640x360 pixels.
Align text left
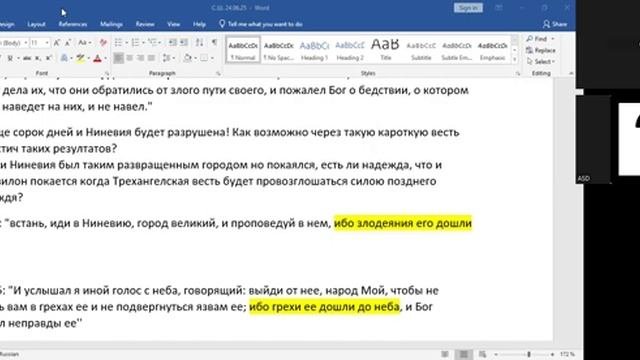[x=118, y=58]
